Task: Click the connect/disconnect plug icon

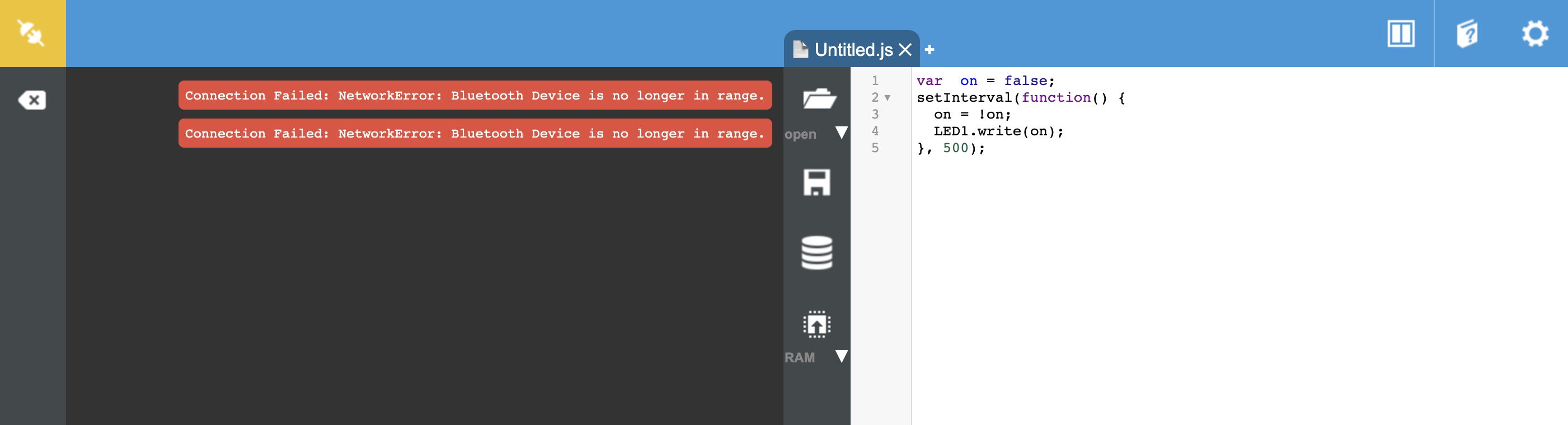Action: pyautogui.click(x=32, y=33)
